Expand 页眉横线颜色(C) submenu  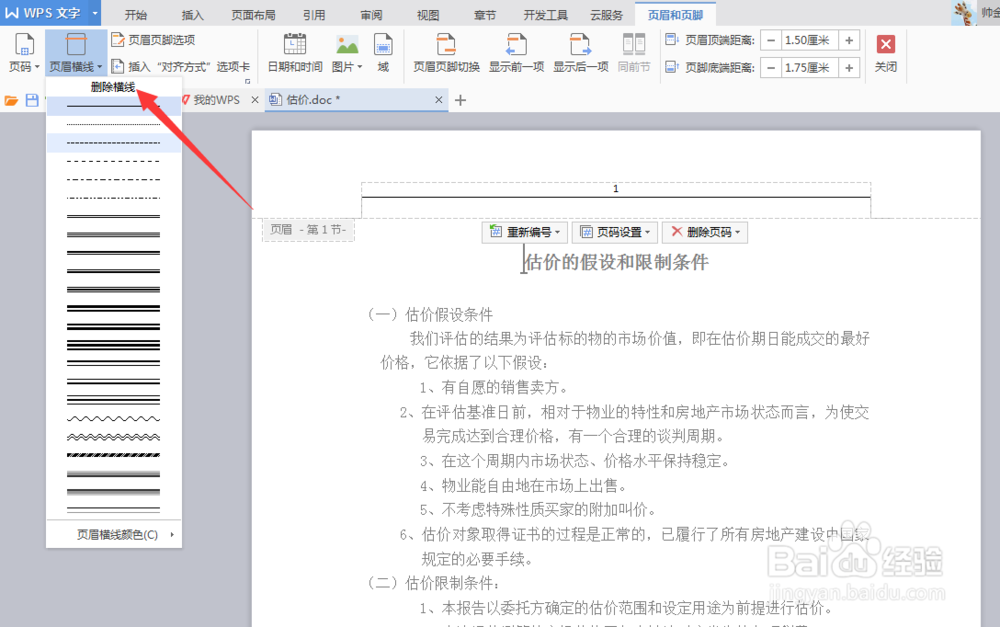click(114, 535)
